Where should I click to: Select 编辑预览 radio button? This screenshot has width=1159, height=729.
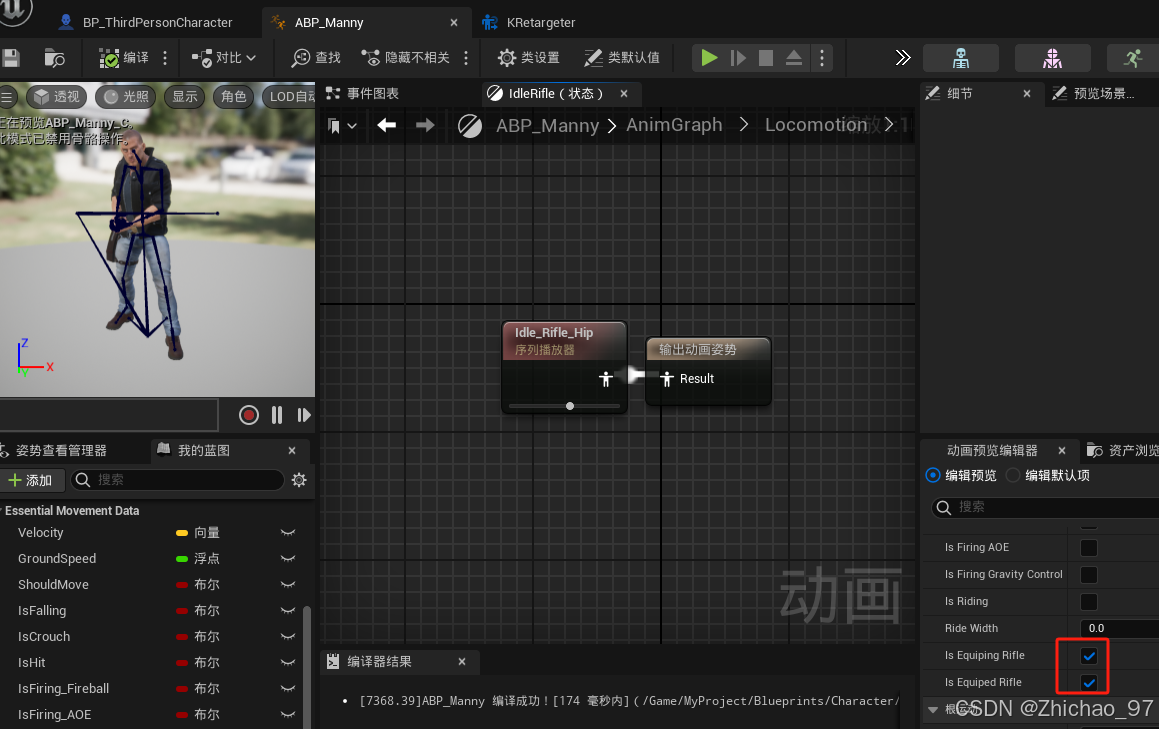(933, 475)
